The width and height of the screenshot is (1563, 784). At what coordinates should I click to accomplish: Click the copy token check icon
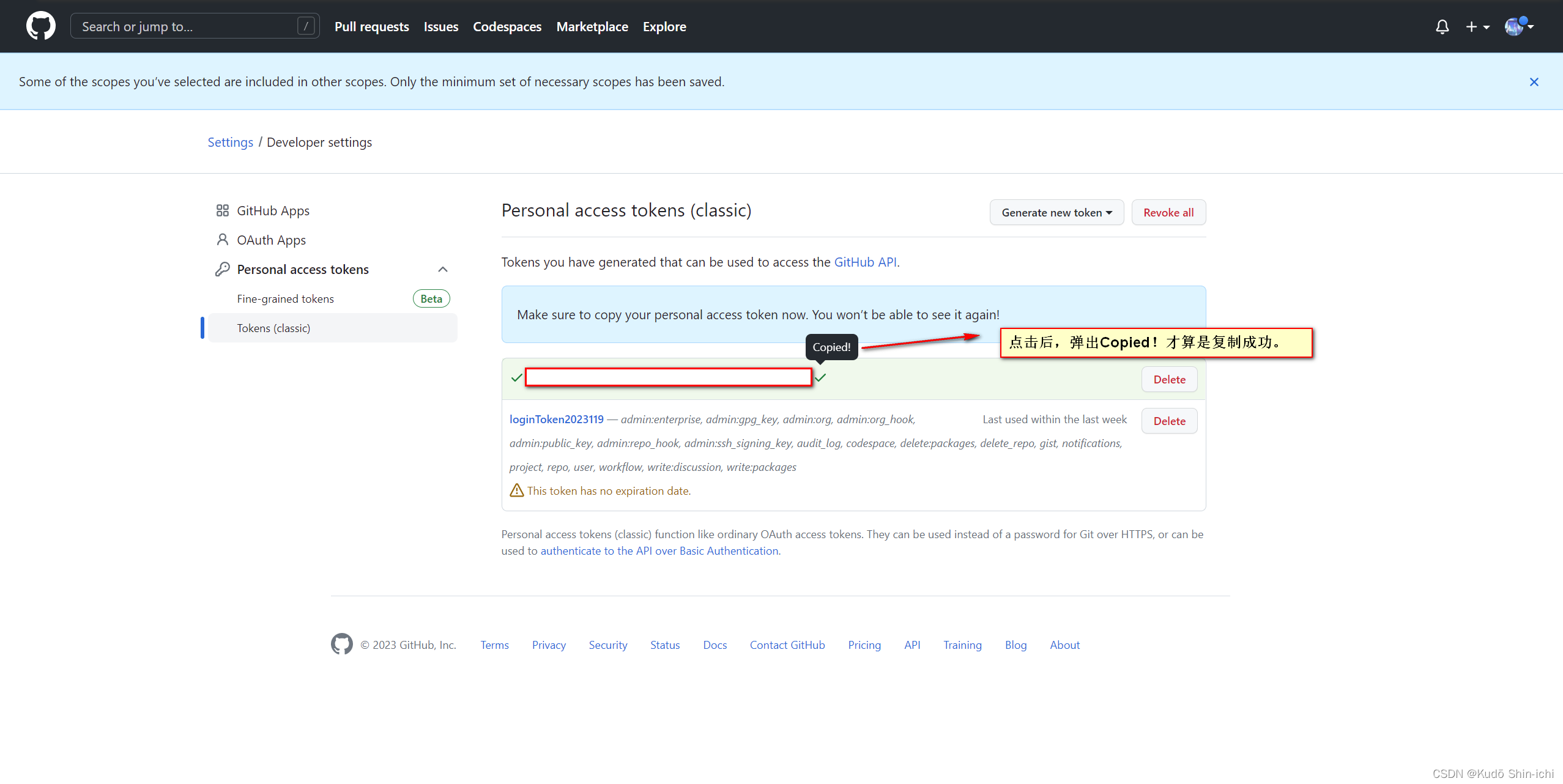(x=820, y=377)
